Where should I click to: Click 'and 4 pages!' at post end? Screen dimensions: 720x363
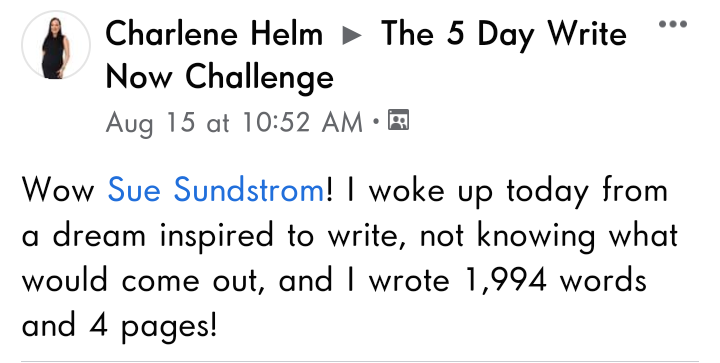(119, 327)
